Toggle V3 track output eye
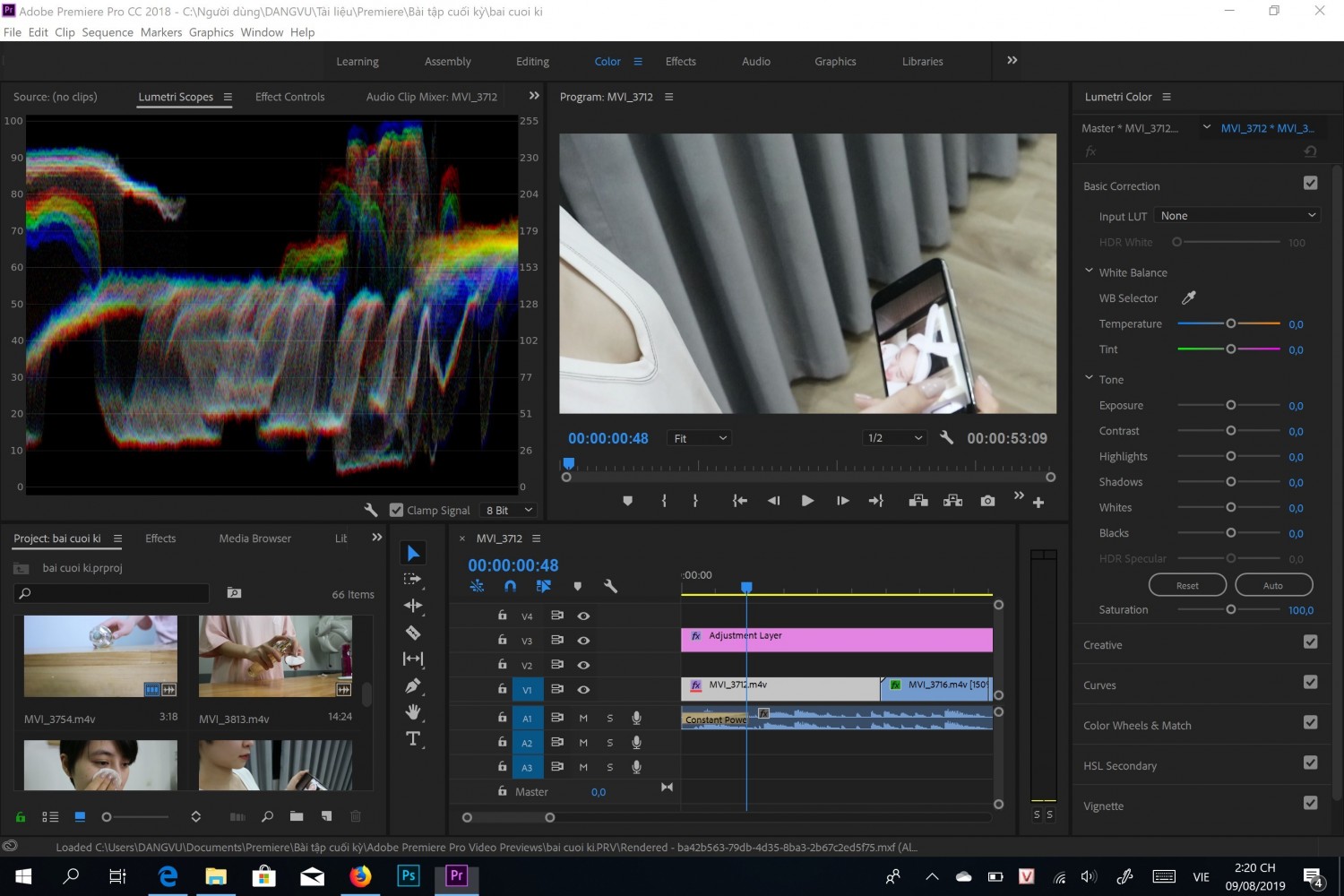1344x896 pixels. click(583, 641)
